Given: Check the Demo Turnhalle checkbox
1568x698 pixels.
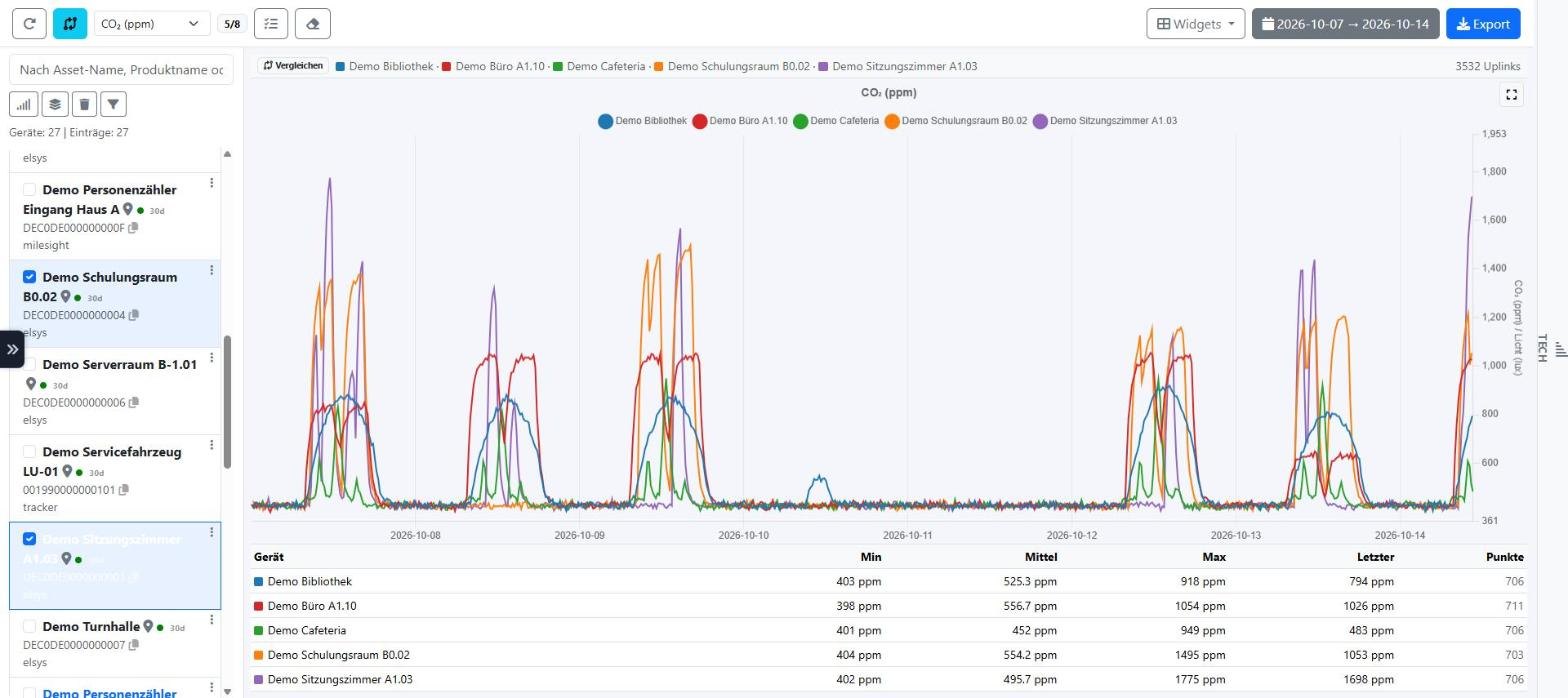Looking at the screenshot, I should [x=29, y=627].
